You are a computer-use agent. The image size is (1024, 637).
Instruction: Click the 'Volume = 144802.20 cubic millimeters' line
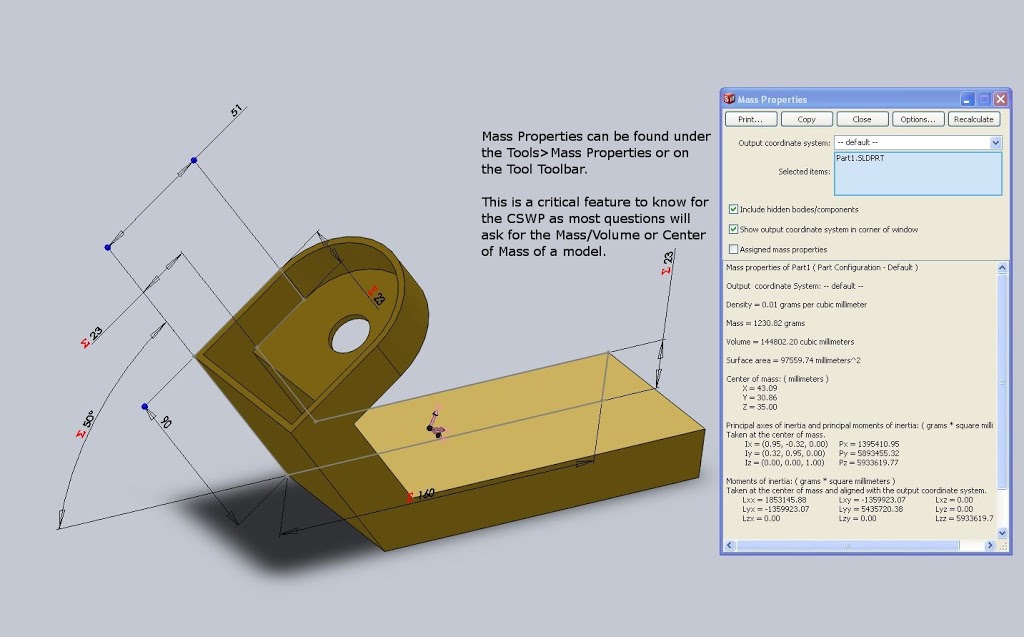point(790,342)
